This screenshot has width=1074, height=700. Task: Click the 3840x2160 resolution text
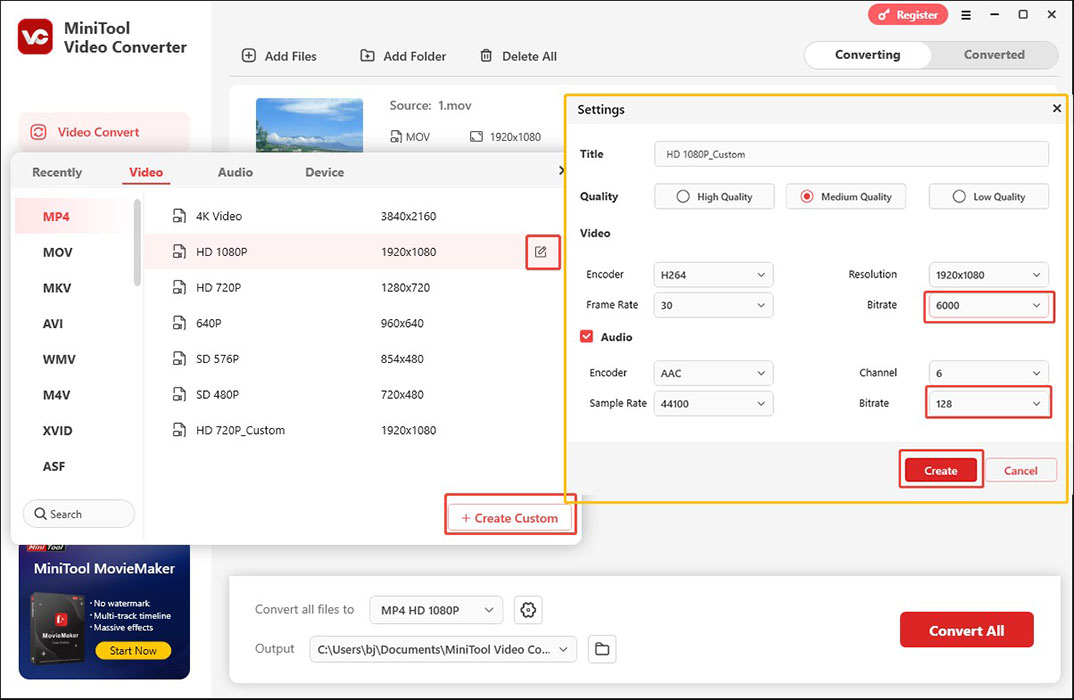pyautogui.click(x=408, y=216)
